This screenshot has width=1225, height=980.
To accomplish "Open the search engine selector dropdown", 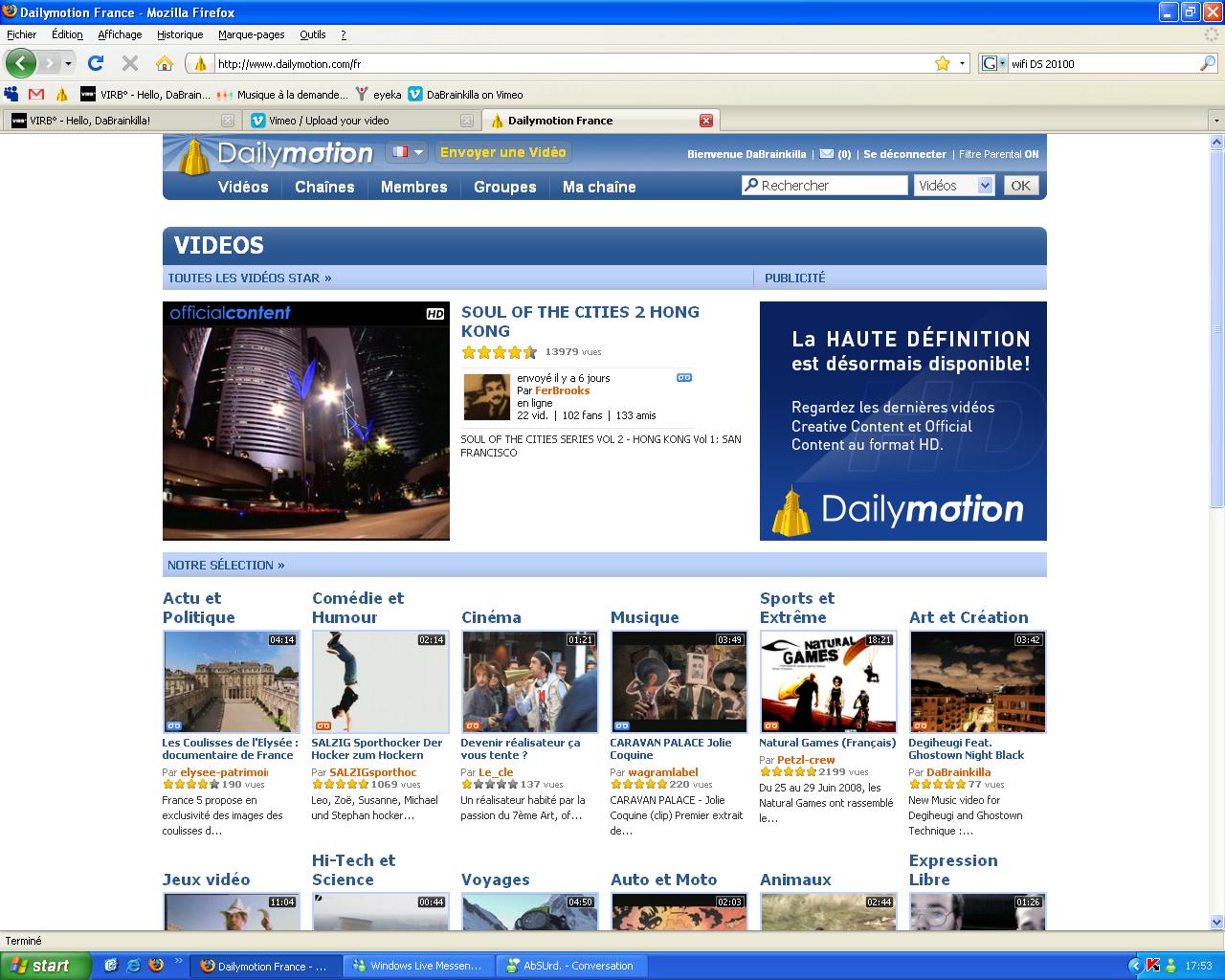I will (993, 63).
